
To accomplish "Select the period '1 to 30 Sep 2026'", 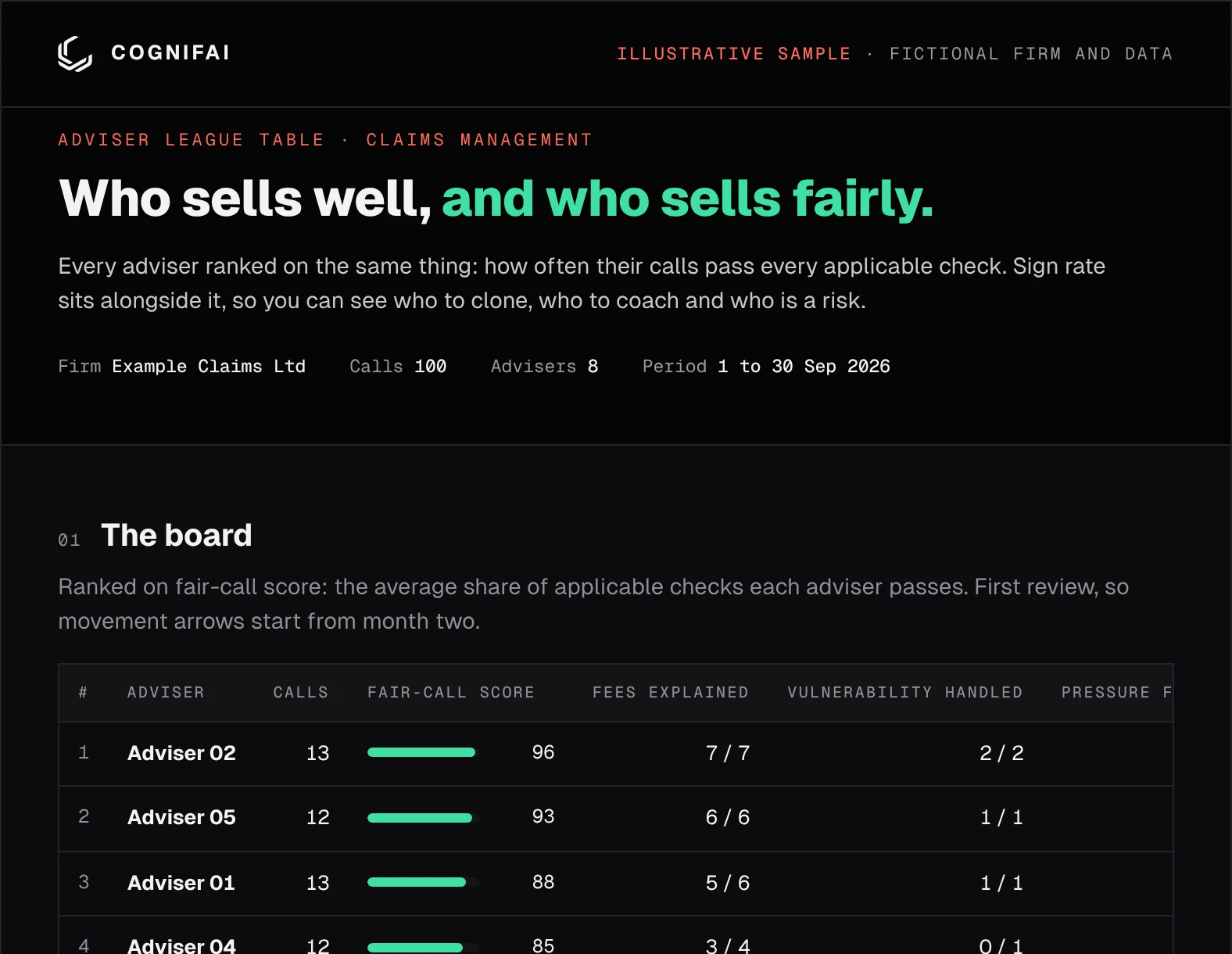I will (x=804, y=366).
